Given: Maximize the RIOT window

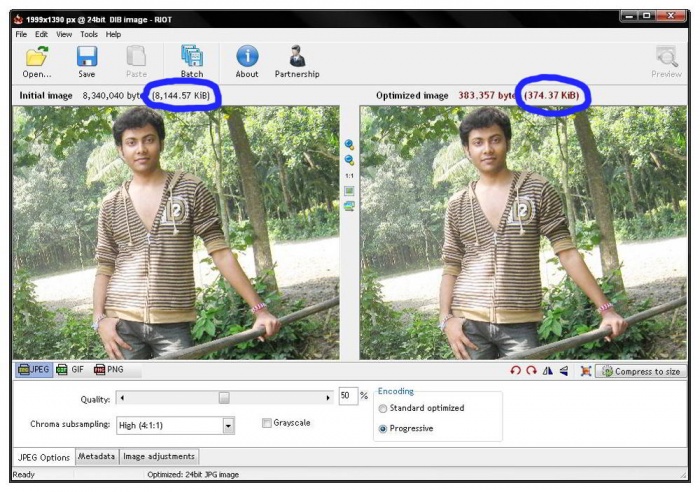Looking at the screenshot, I should pyautogui.click(x=647, y=16).
